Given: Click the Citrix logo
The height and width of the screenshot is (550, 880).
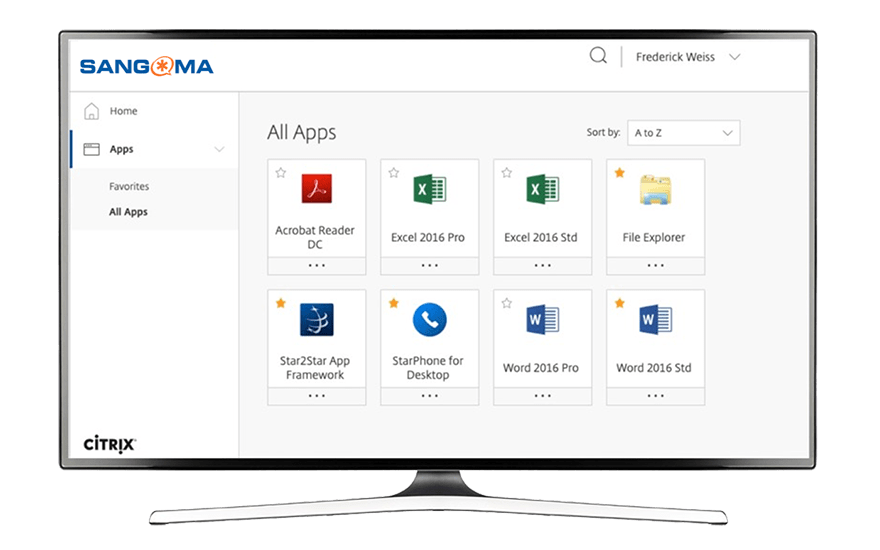Looking at the screenshot, I should pyautogui.click(x=109, y=443).
